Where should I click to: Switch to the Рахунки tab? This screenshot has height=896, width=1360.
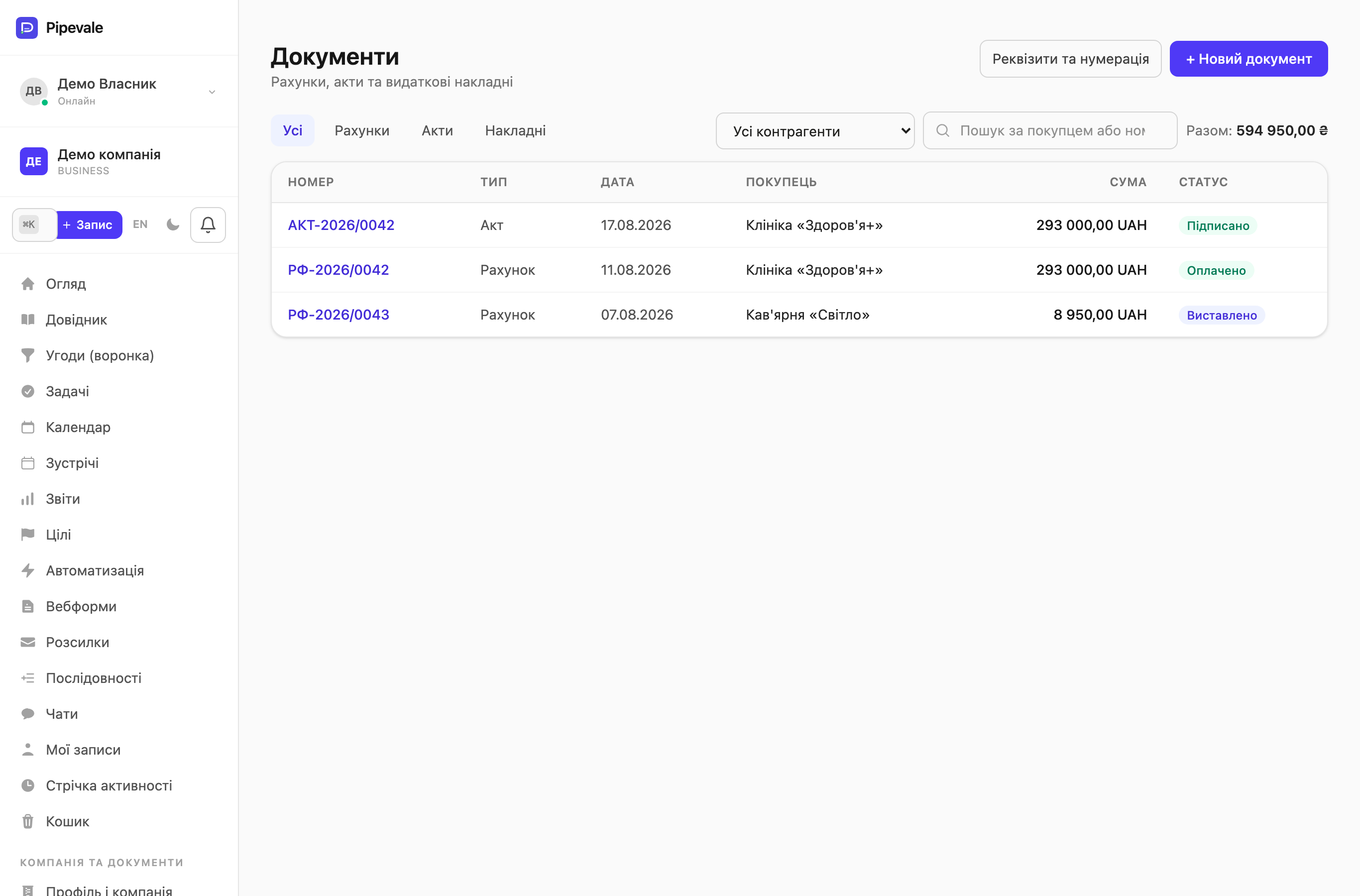pos(362,130)
